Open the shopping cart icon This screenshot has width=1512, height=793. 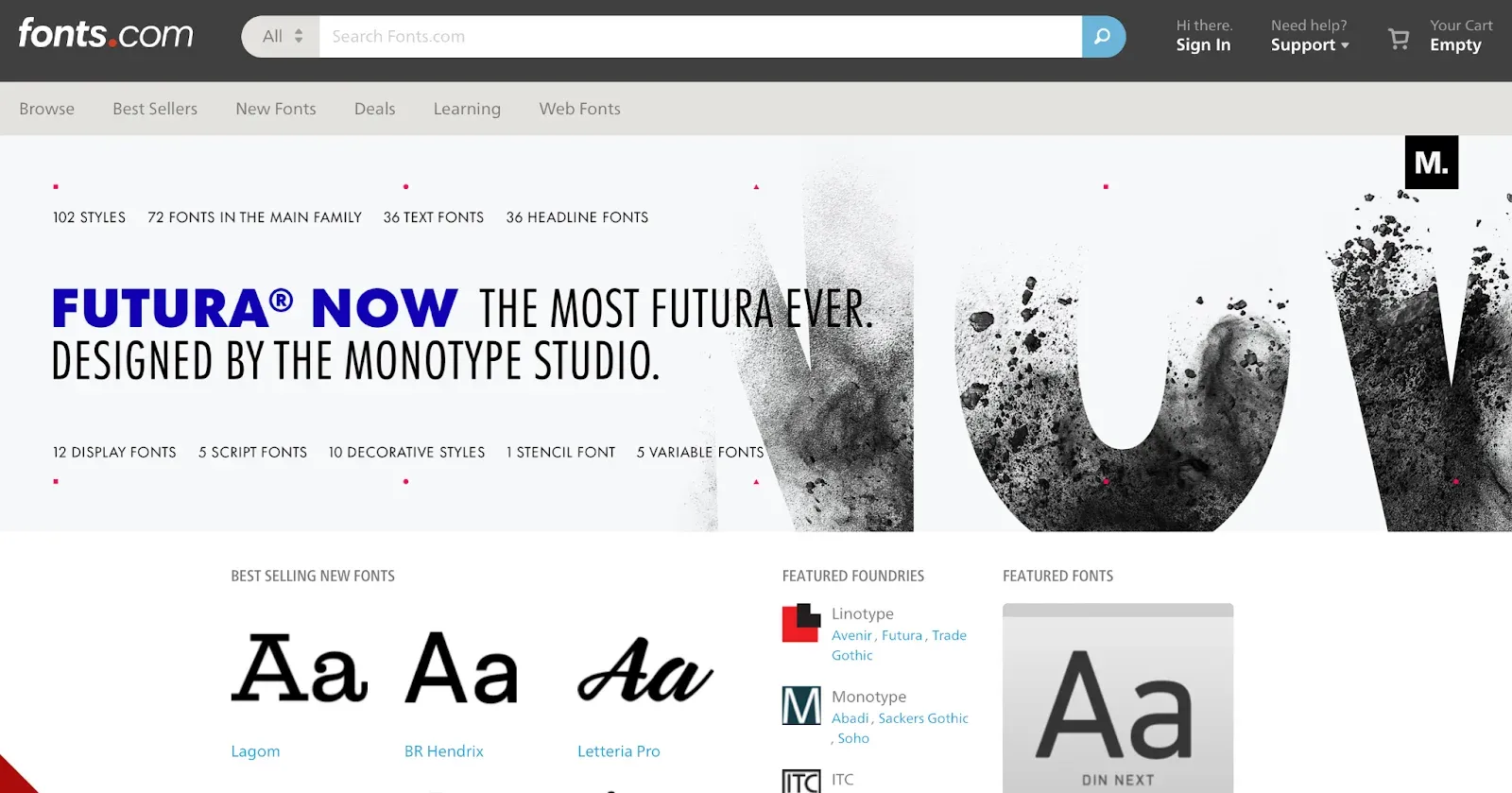pyautogui.click(x=1398, y=38)
